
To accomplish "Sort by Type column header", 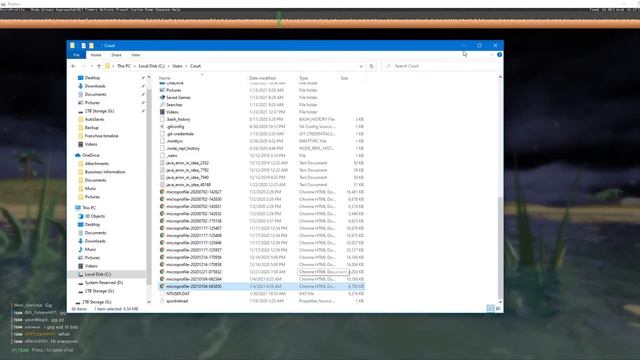I will pos(304,78).
